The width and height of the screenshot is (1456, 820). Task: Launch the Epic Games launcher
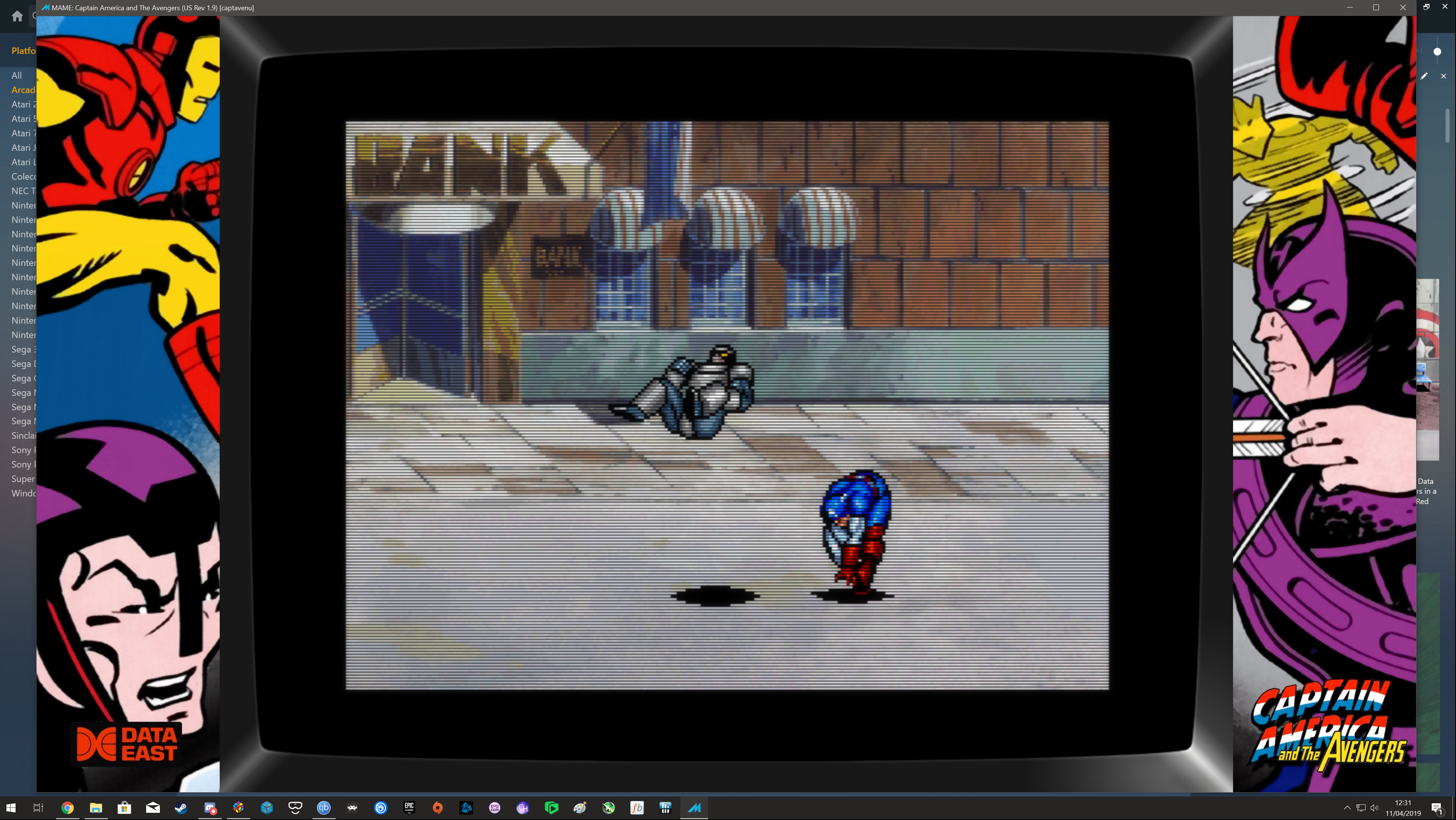[409, 807]
